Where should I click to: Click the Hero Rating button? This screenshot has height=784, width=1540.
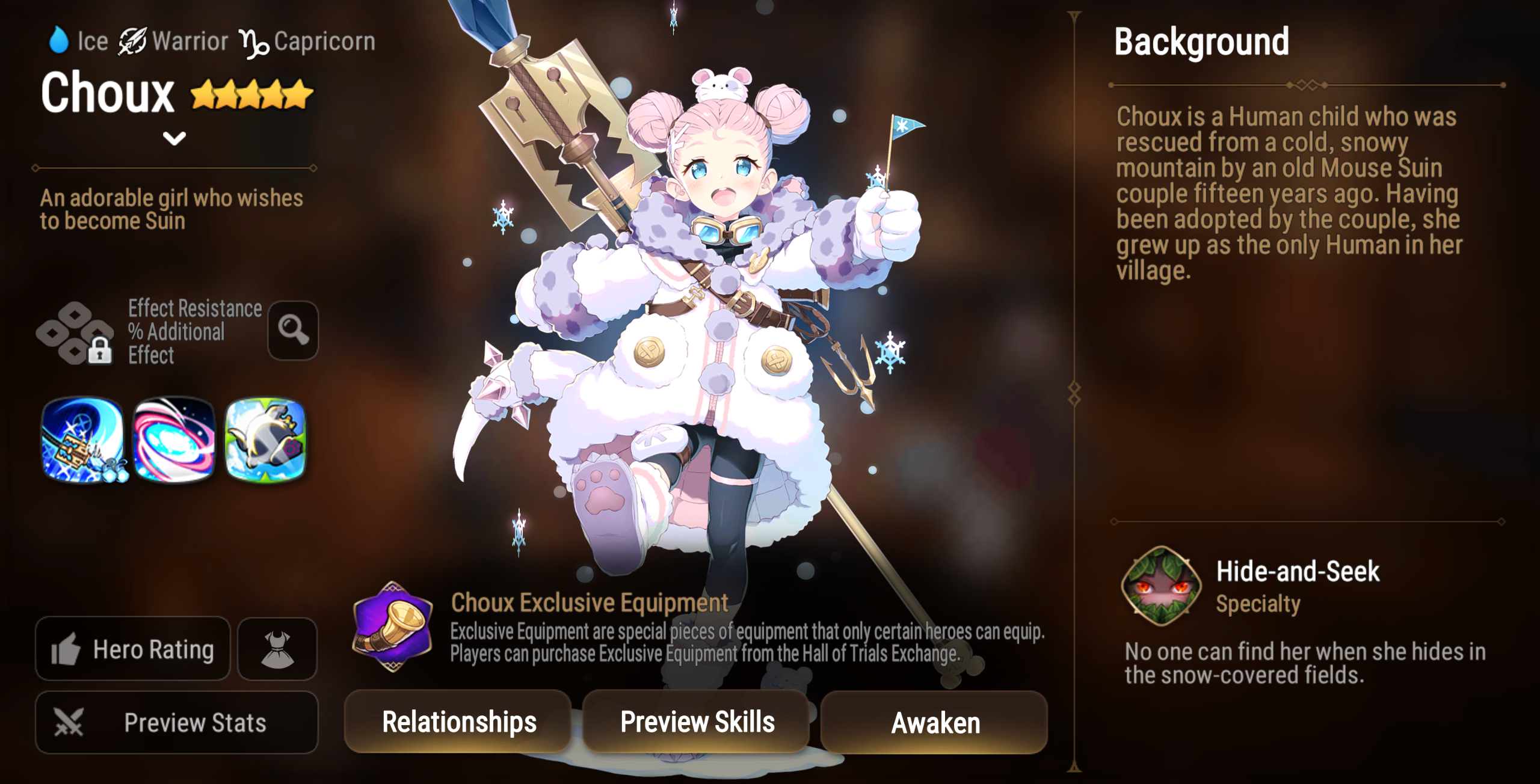tap(133, 649)
